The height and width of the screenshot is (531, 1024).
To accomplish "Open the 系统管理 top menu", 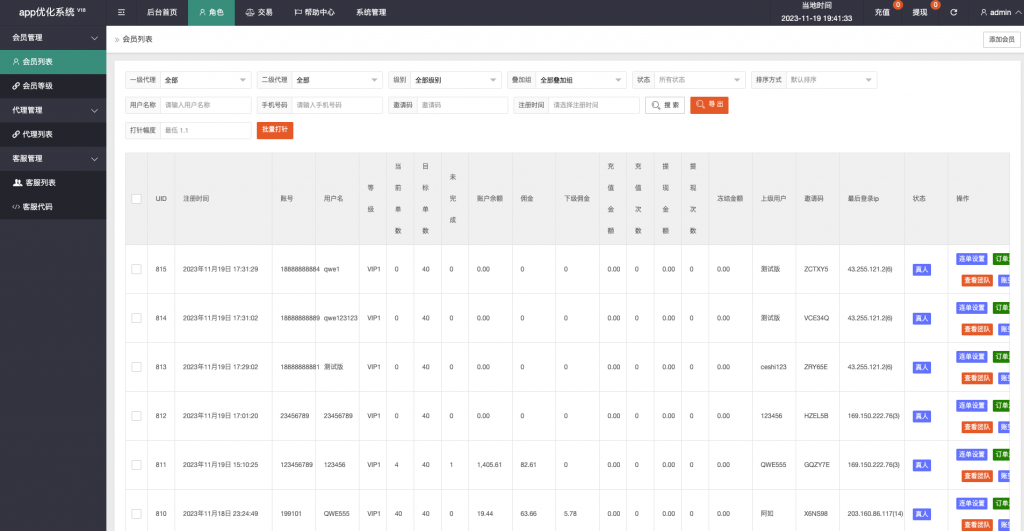I will point(371,13).
